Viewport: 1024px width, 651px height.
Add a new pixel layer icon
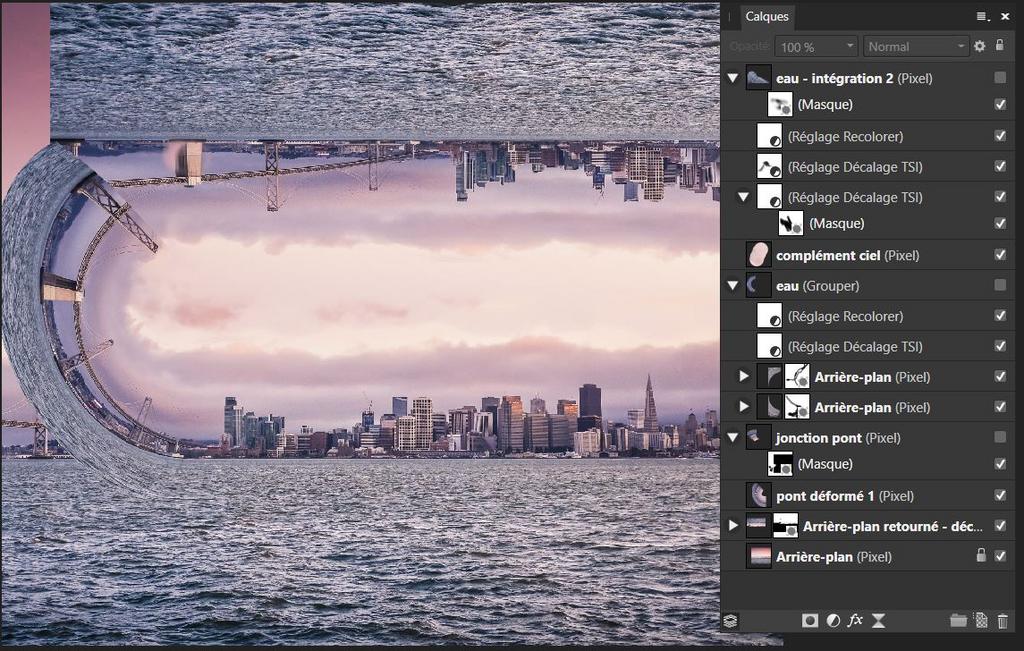(x=981, y=620)
